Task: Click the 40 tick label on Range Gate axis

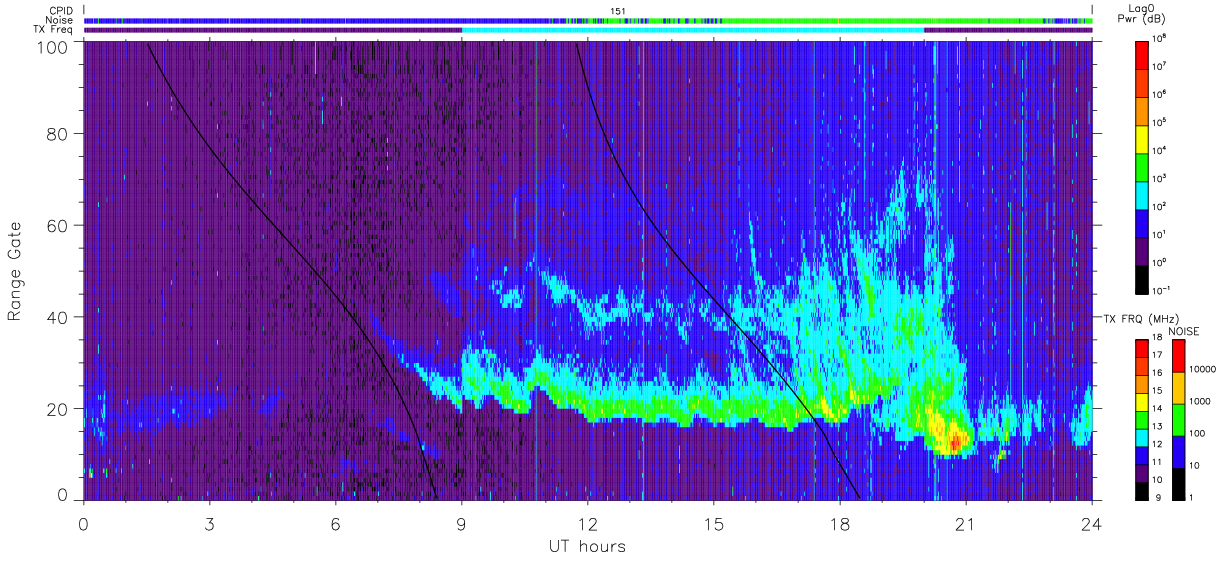Action: tap(57, 316)
